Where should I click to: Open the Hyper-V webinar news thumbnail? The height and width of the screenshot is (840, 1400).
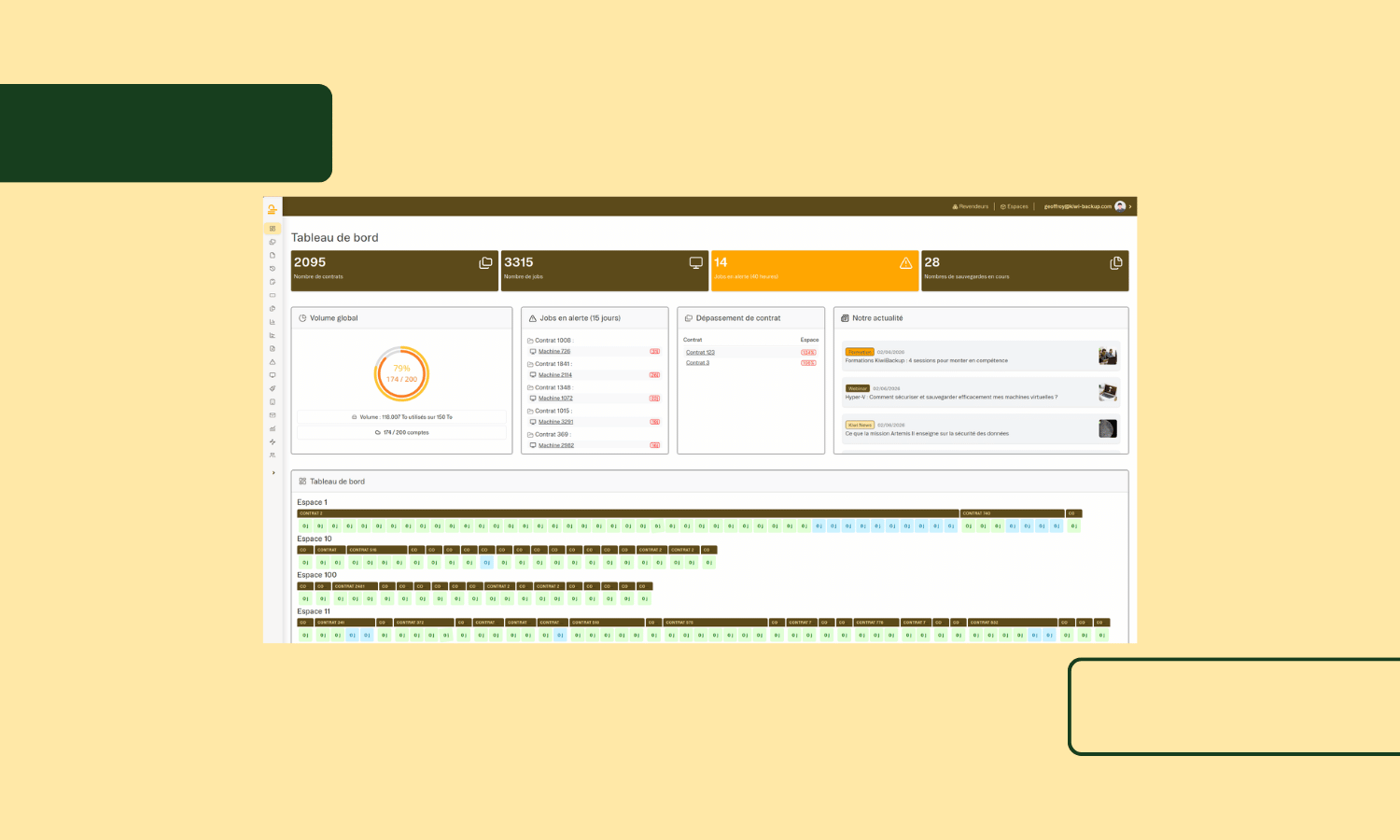(1108, 392)
